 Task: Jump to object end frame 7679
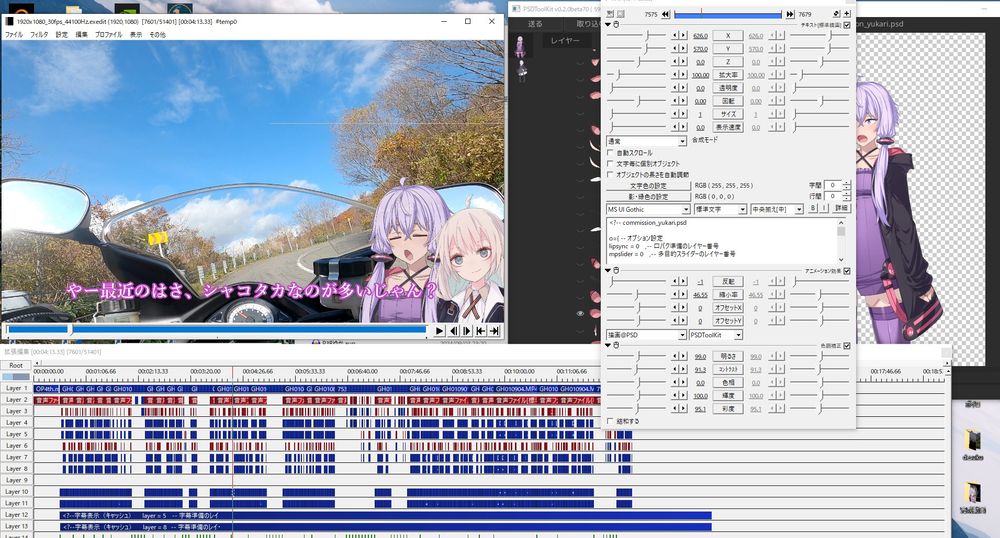point(790,14)
